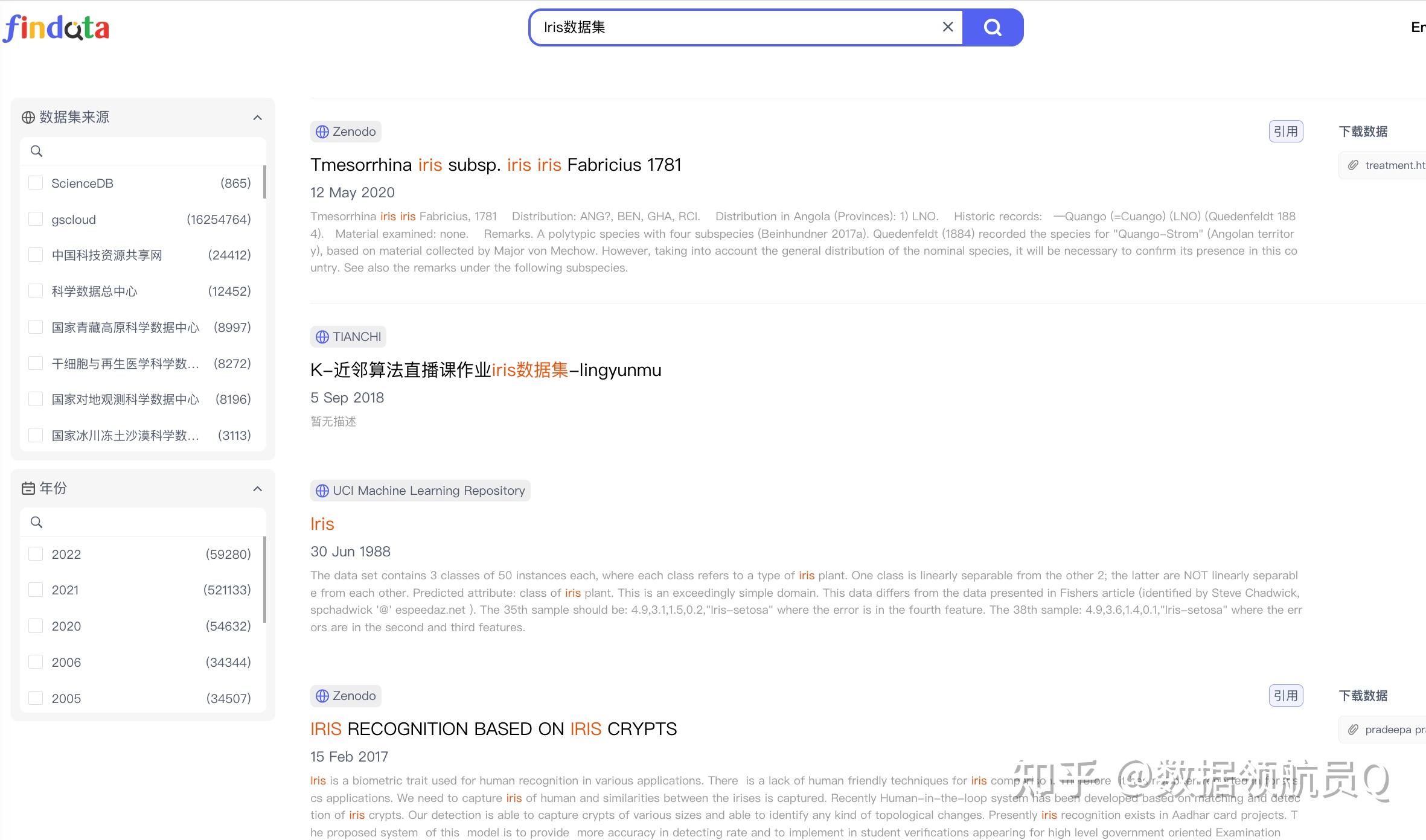Open the treatment.ht attachment via paperclip icon
Screen dimensions: 1426x840
click(x=1353, y=165)
